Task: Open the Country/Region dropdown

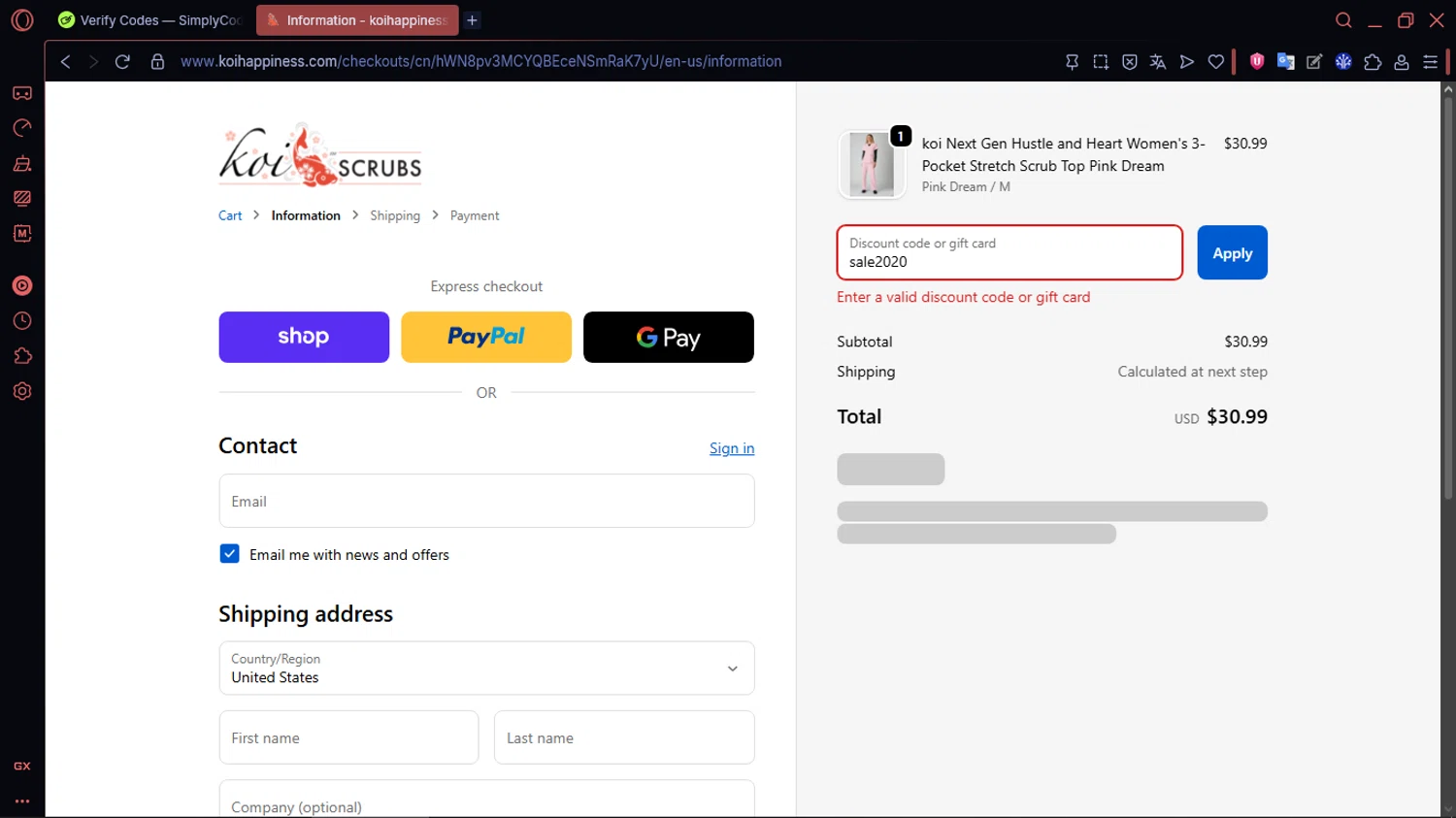Action: (486, 668)
